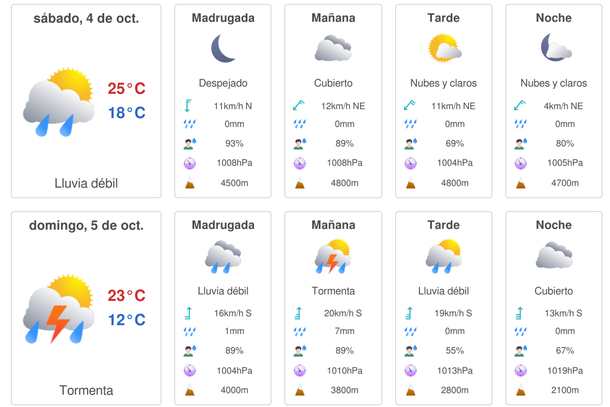Click the pressure icon beside 1019hPa
610x407 pixels.
pos(520,370)
